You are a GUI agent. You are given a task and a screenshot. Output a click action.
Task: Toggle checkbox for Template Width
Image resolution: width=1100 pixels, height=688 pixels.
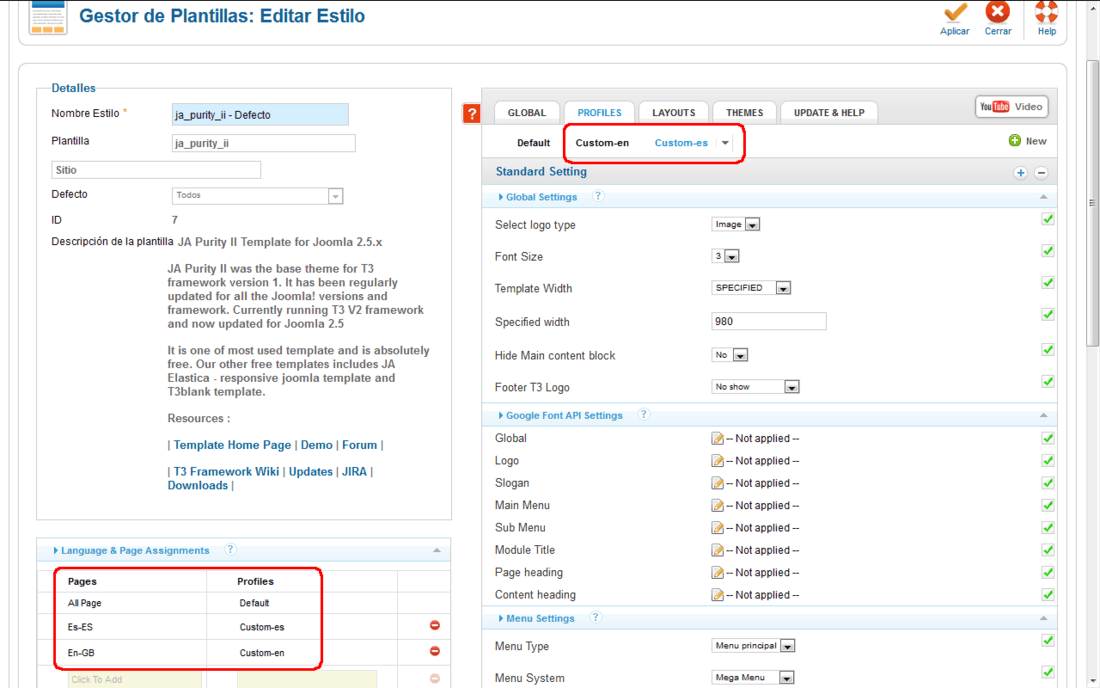[1047, 283]
